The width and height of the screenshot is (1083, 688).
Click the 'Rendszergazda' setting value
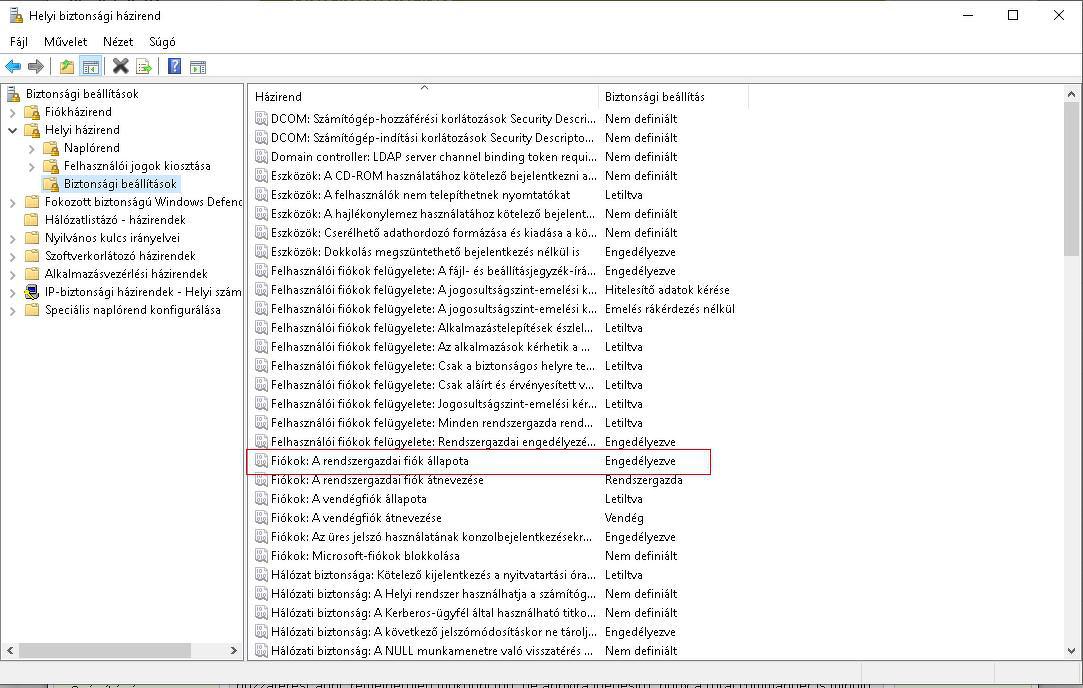(644, 479)
